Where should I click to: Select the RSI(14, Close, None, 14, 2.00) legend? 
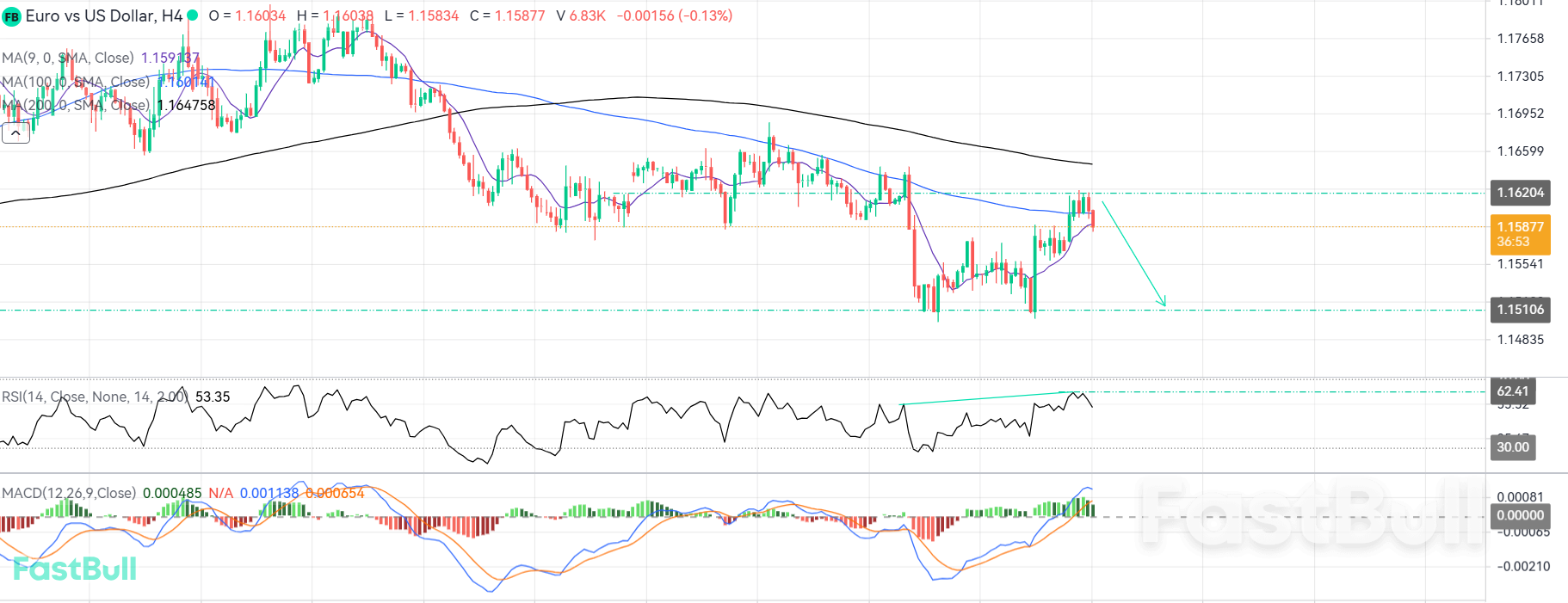pyautogui.click(x=95, y=397)
